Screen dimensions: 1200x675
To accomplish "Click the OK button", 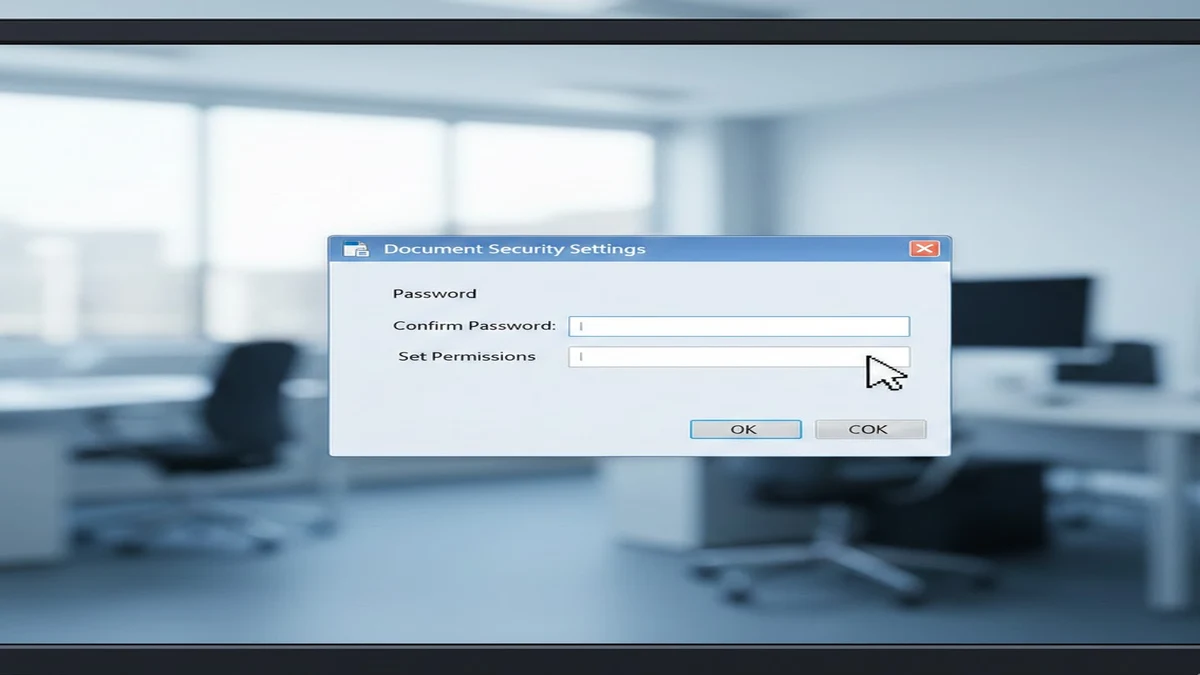I will pos(745,429).
